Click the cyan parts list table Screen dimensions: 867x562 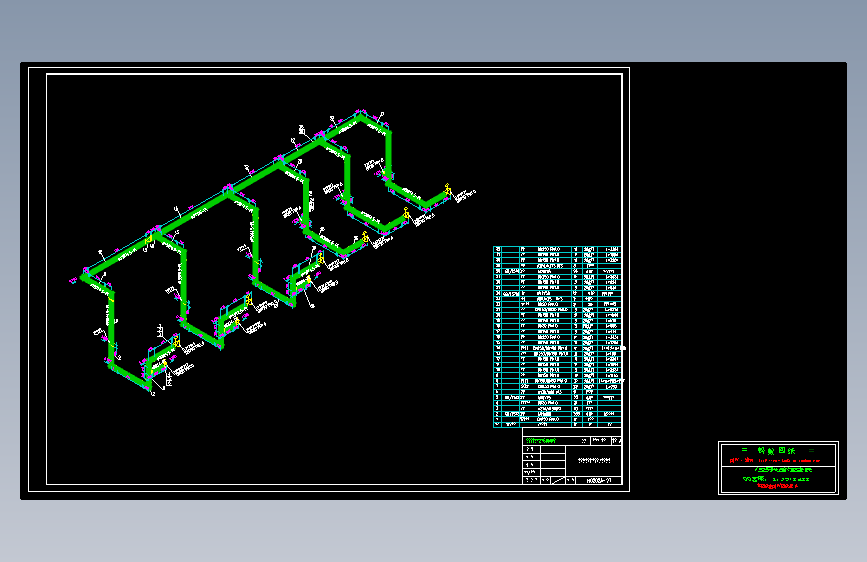557,336
